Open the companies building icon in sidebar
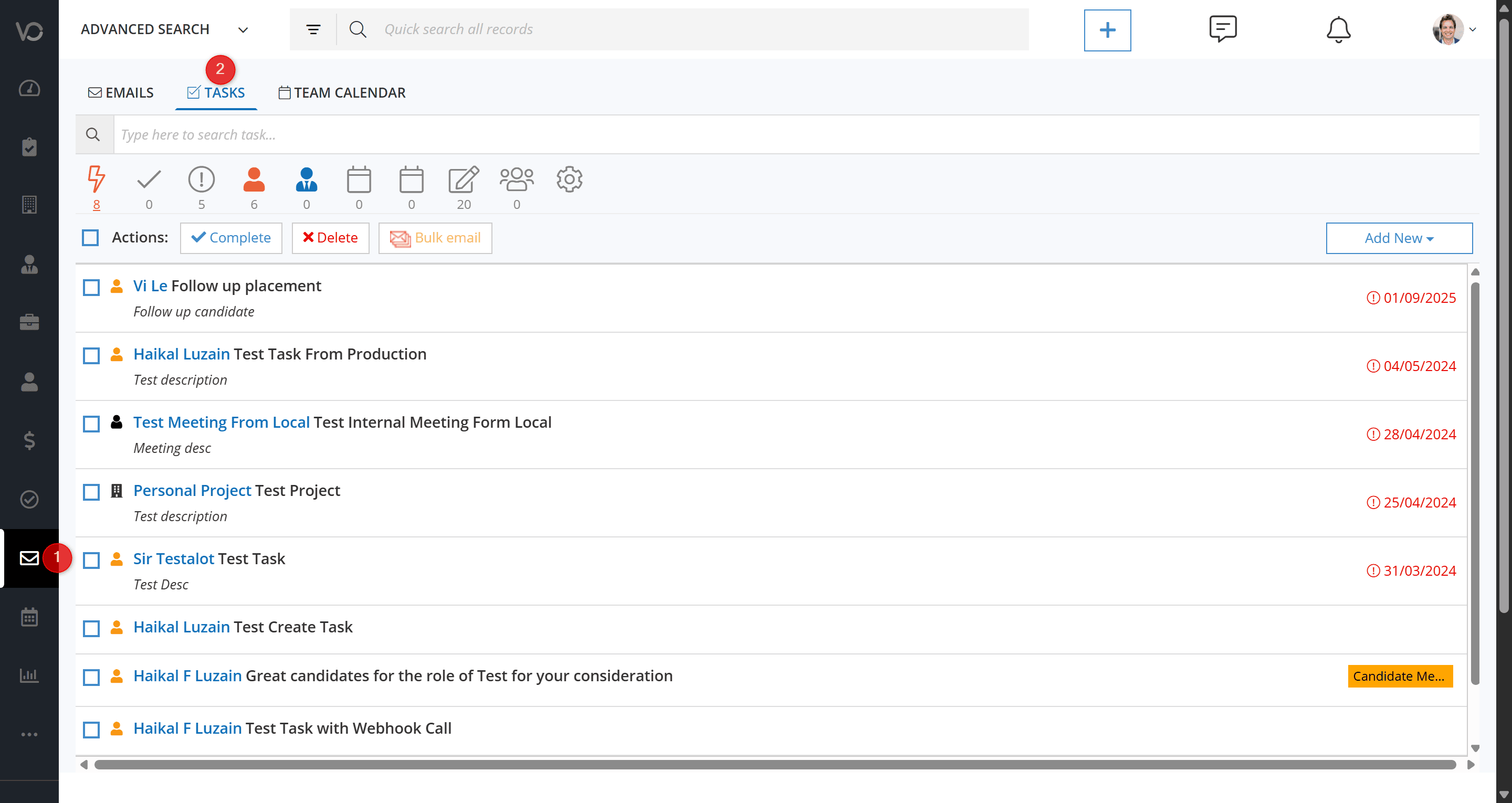Image resolution: width=1512 pixels, height=803 pixels. pos(29,205)
